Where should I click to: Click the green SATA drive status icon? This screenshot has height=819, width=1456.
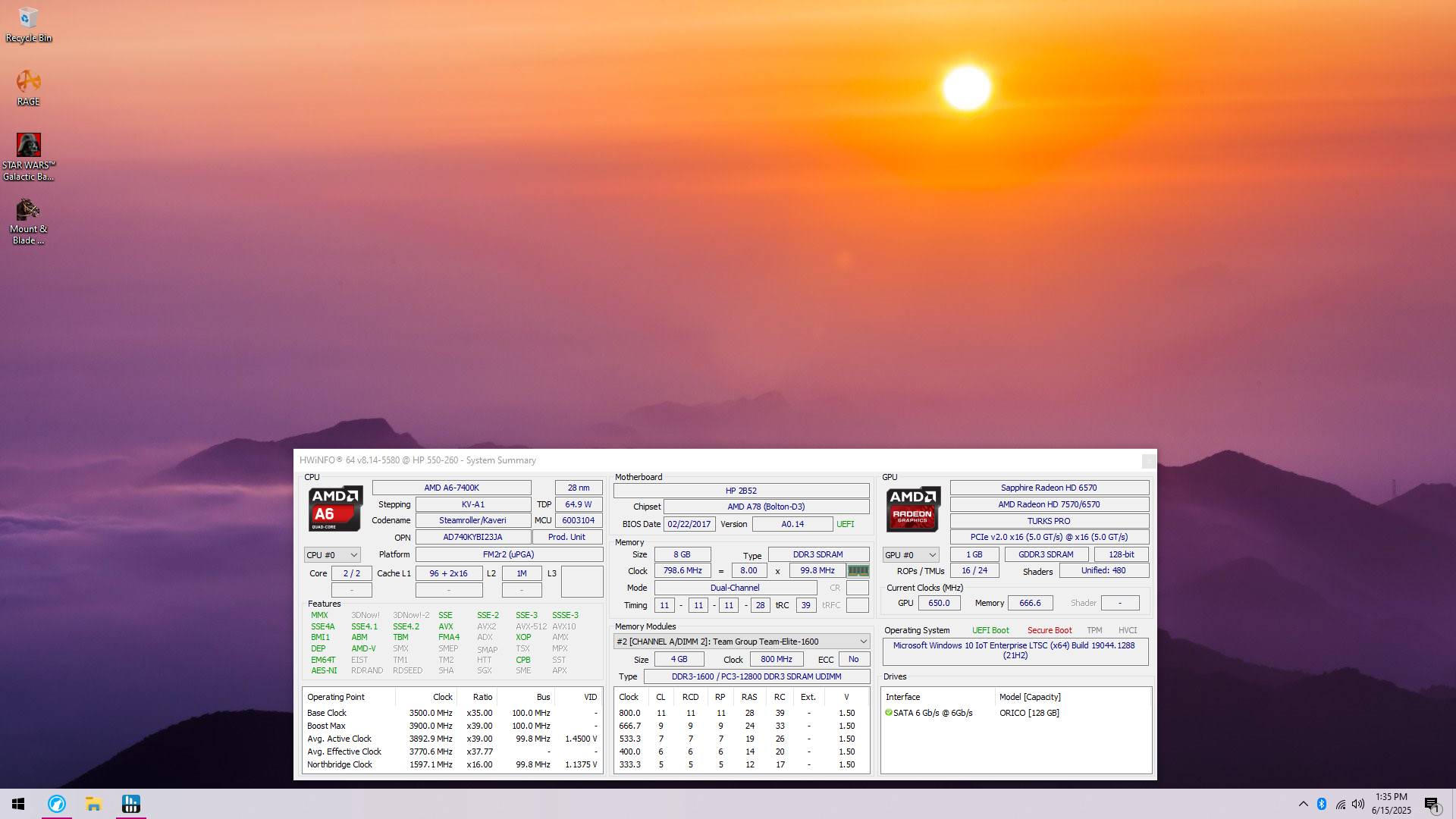pyautogui.click(x=889, y=713)
